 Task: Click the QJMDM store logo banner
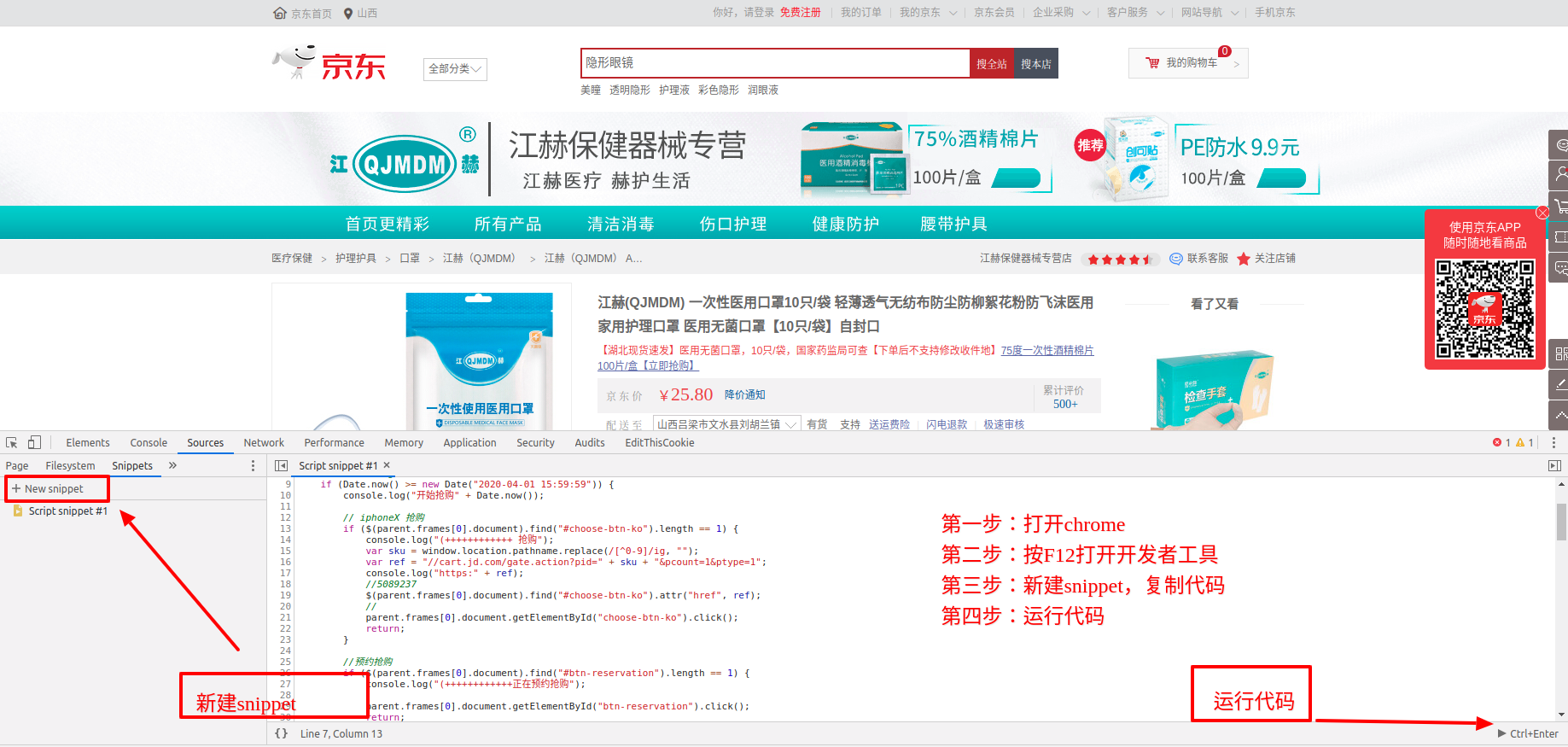click(x=405, y=162)
